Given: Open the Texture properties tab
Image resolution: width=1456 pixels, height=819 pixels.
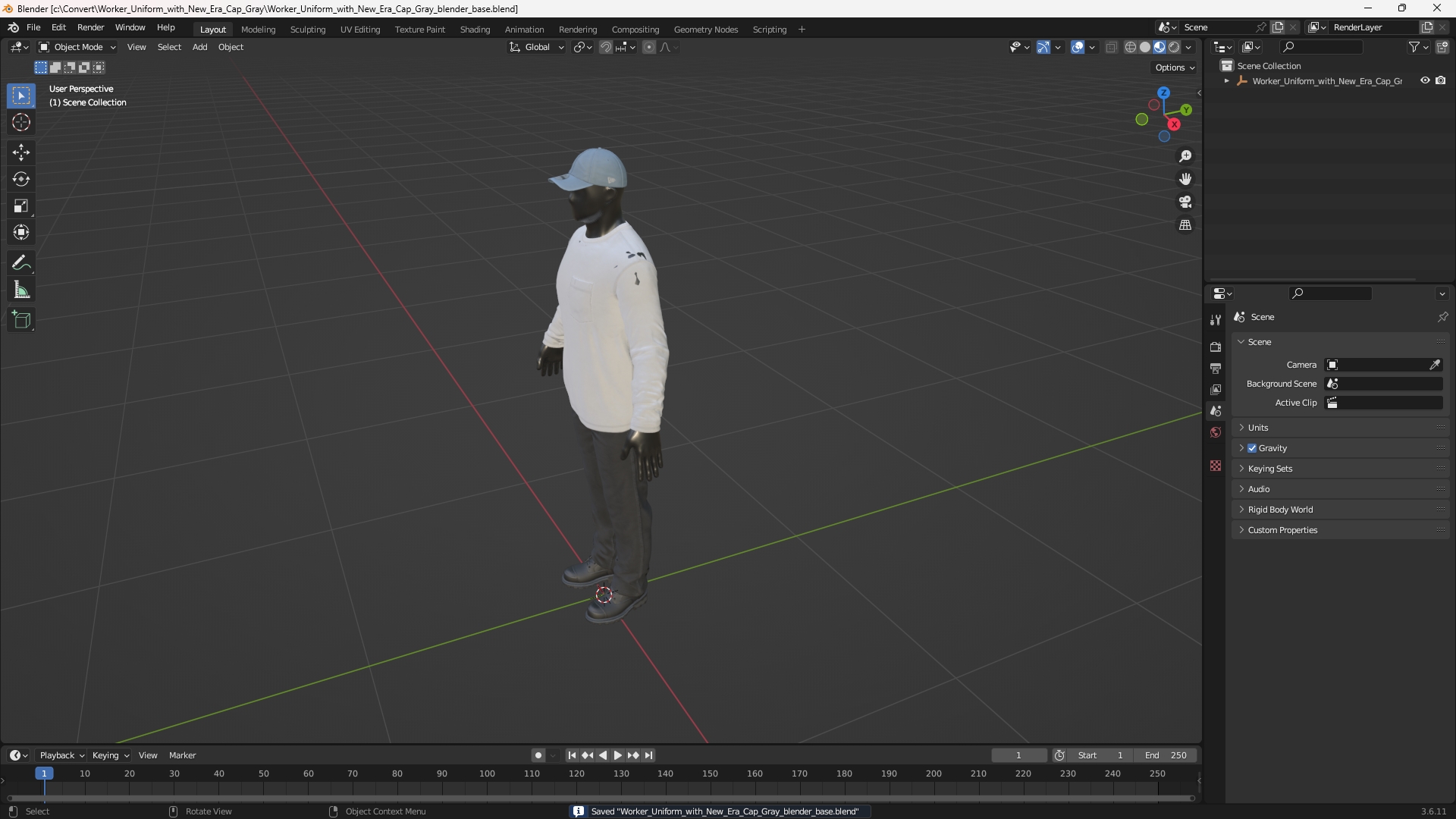Looking at the screenshot, I should (x=1216, y=466).
